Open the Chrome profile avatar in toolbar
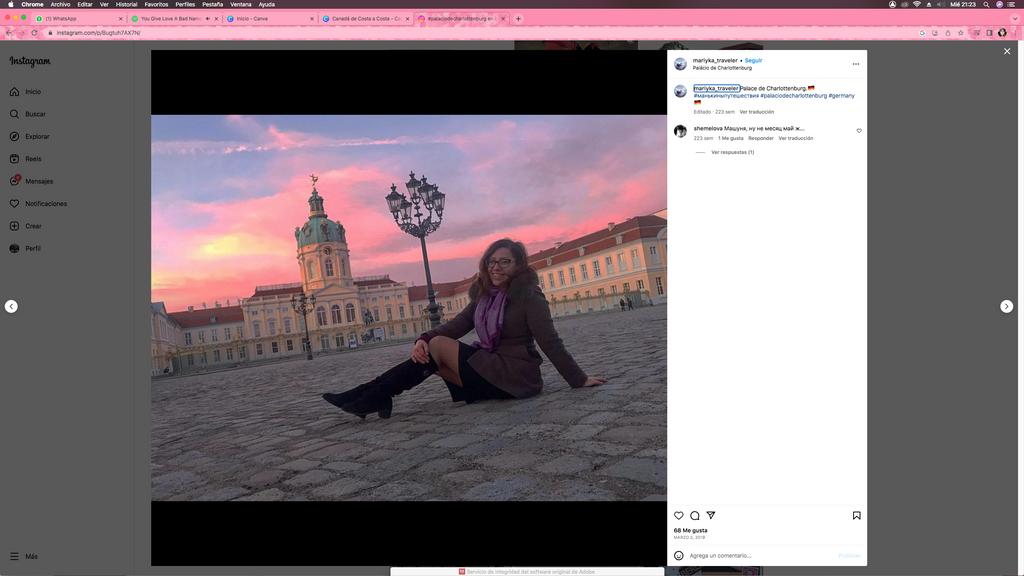 pyautogui.click(x=1002, y=33)
